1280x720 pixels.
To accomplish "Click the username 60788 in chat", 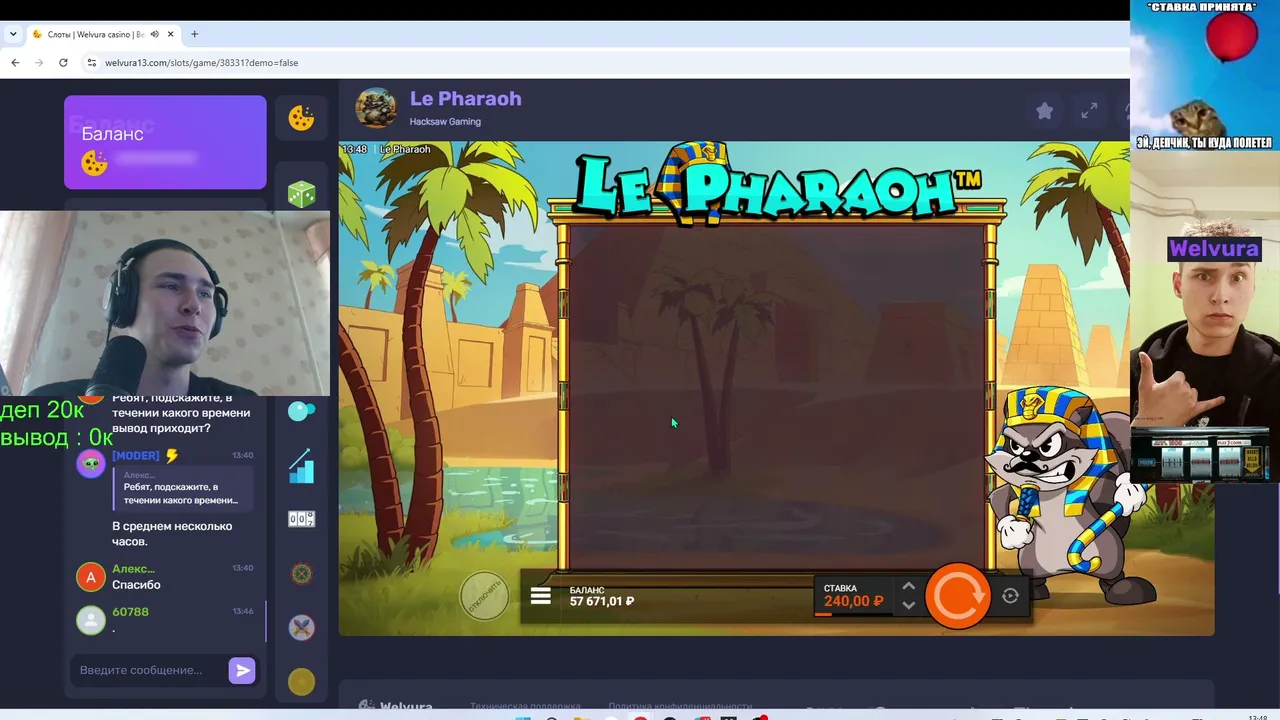I will pyautogui.click(x=130, y=612).
